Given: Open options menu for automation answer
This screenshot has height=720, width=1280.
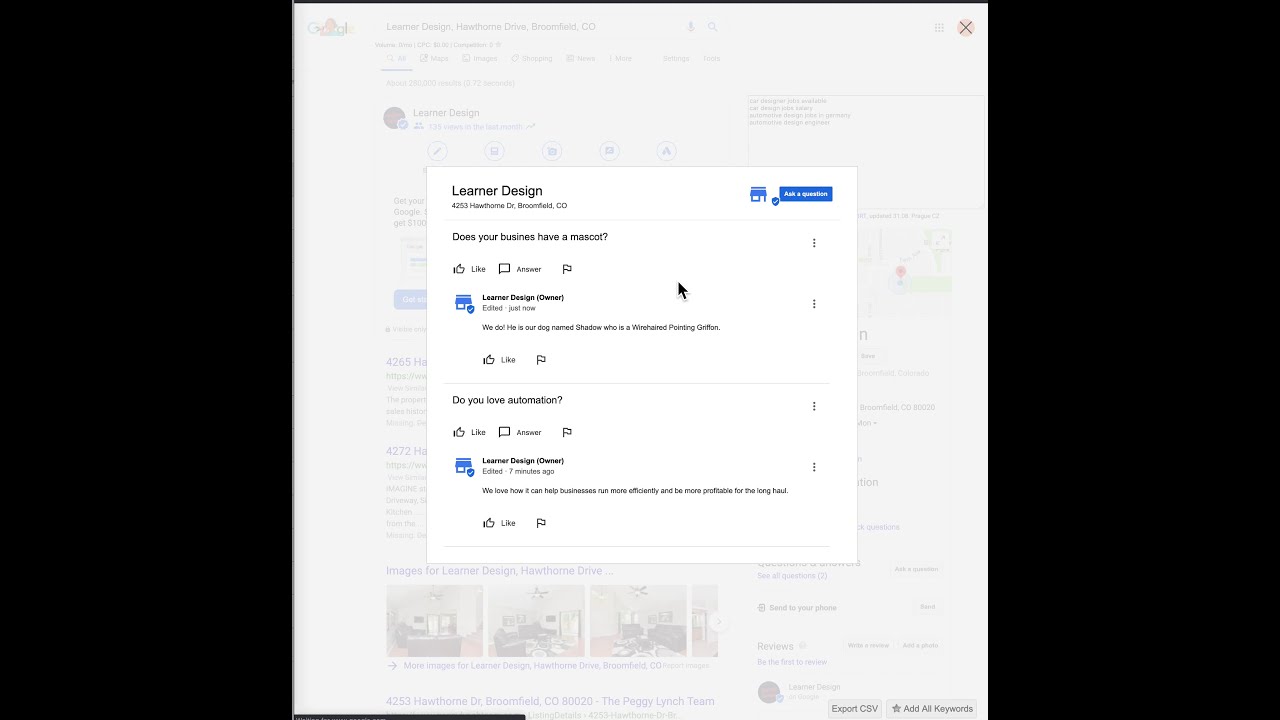Looking at the screenshot, I should (x=814, y=467).
